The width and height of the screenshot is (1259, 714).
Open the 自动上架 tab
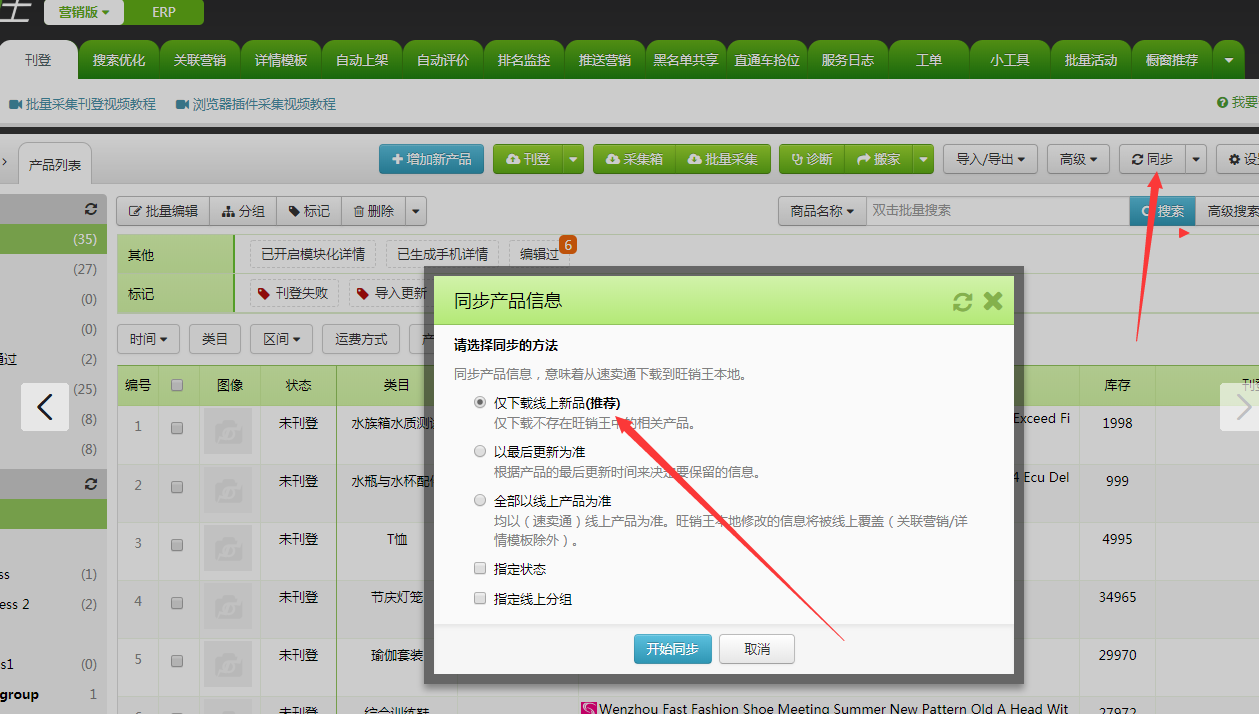coord(362,60)
